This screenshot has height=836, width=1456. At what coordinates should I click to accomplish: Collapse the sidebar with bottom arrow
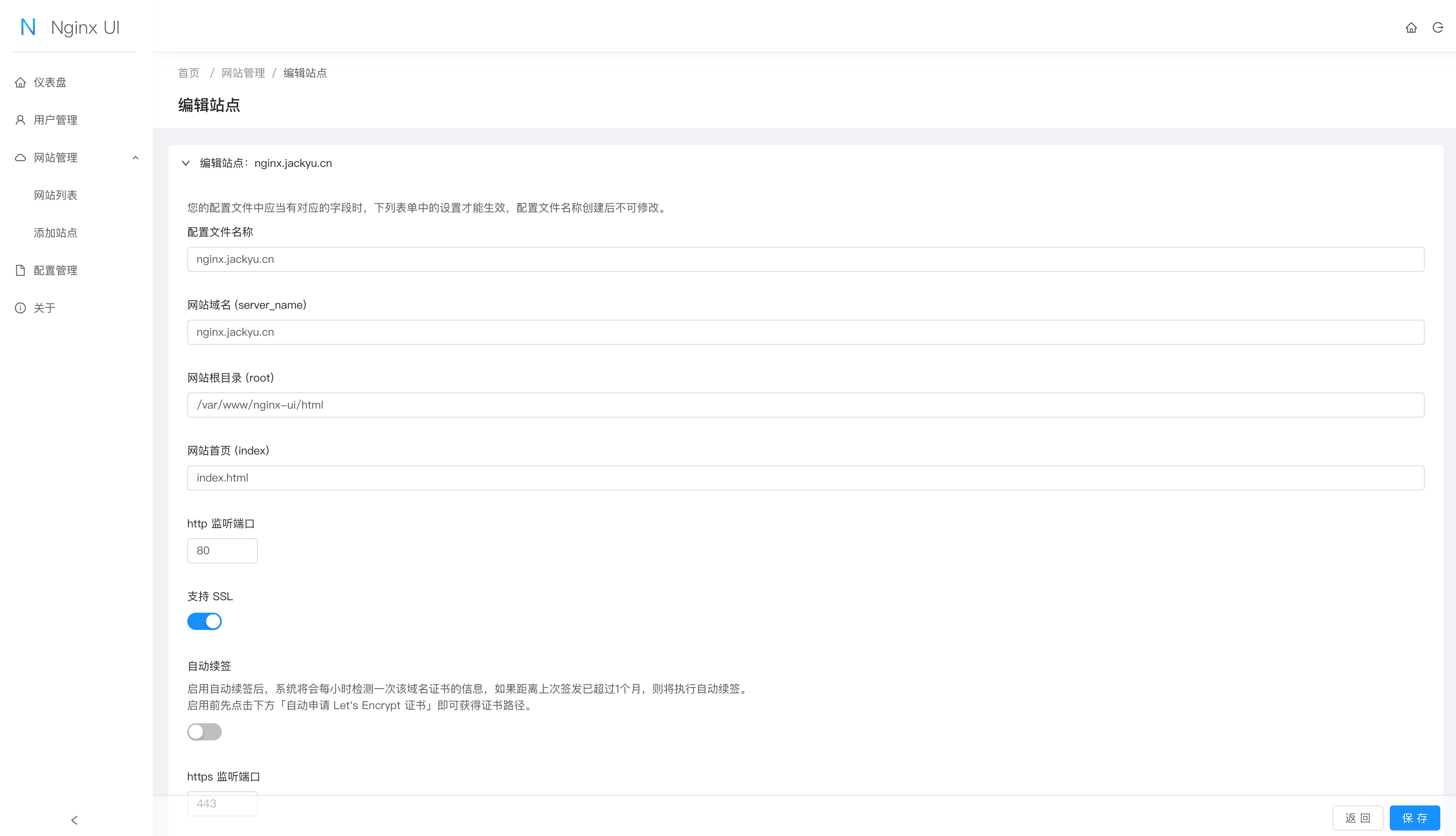click(74, 820)
